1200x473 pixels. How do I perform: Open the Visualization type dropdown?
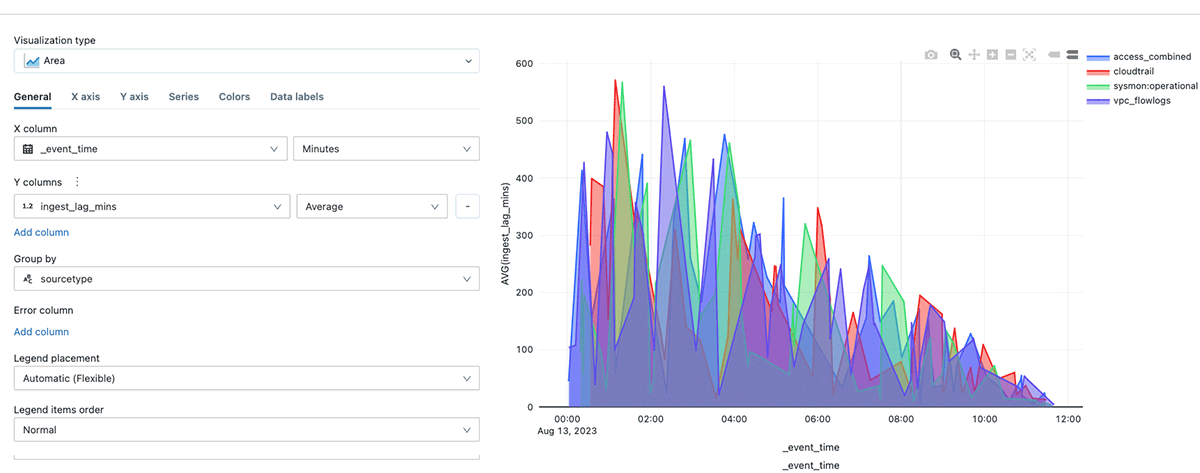click(x=246, y=62)
